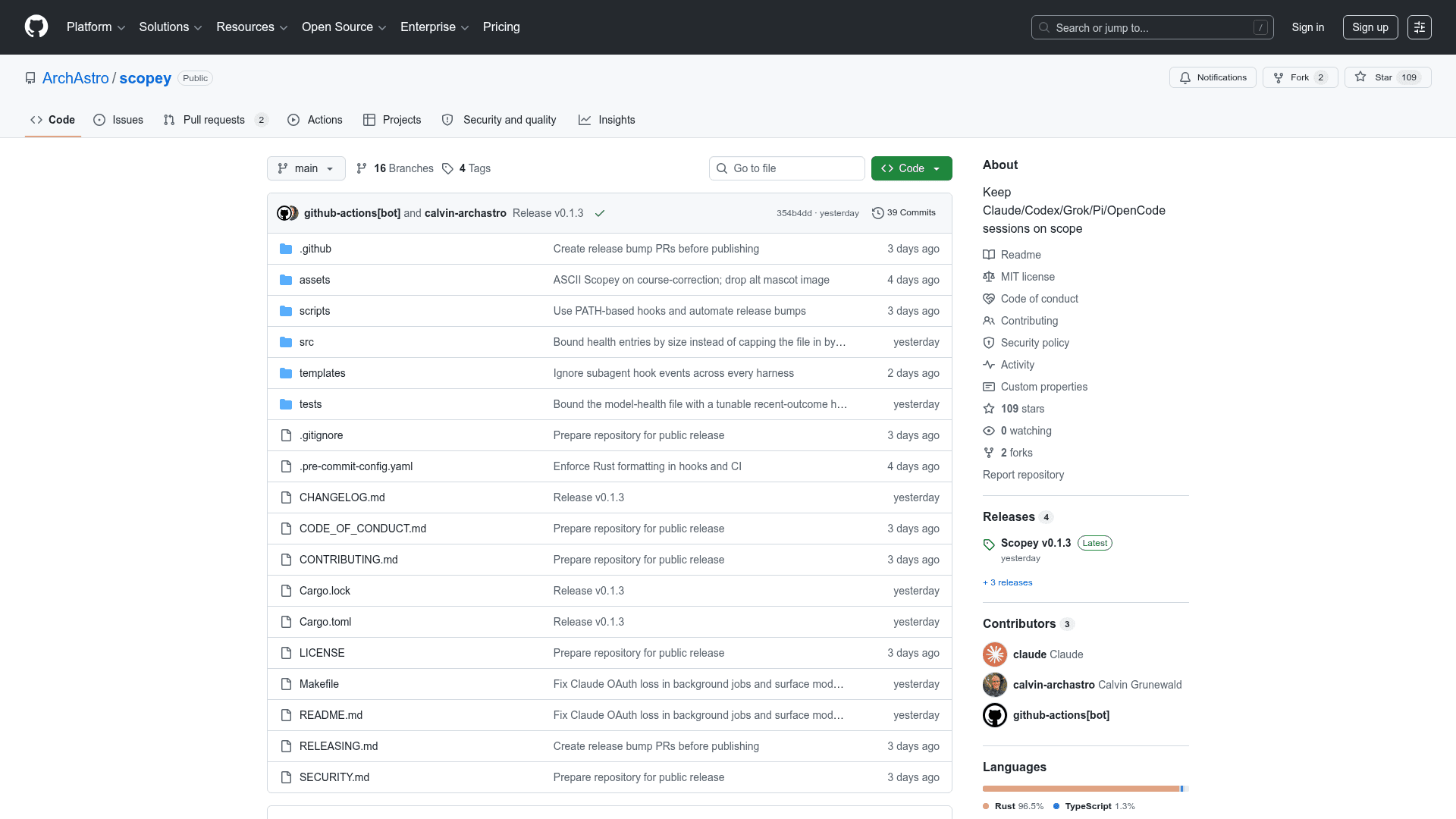Open the Code of conduct link

click(x=1031, y=299)
